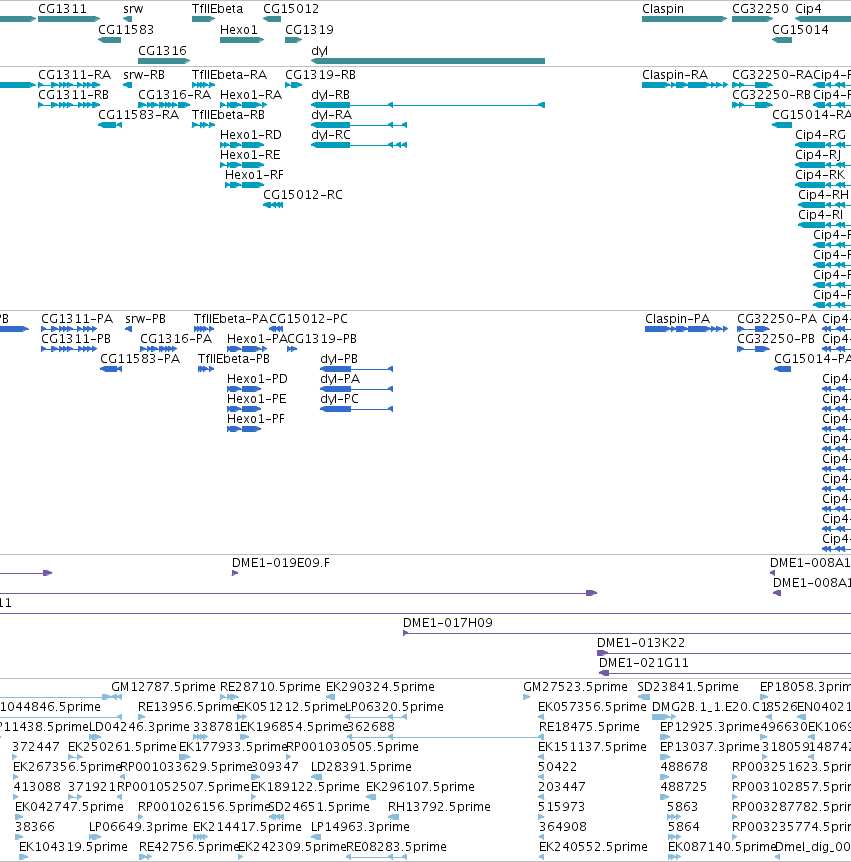Select EST LP06320.5prime

[x=394, y=706]
